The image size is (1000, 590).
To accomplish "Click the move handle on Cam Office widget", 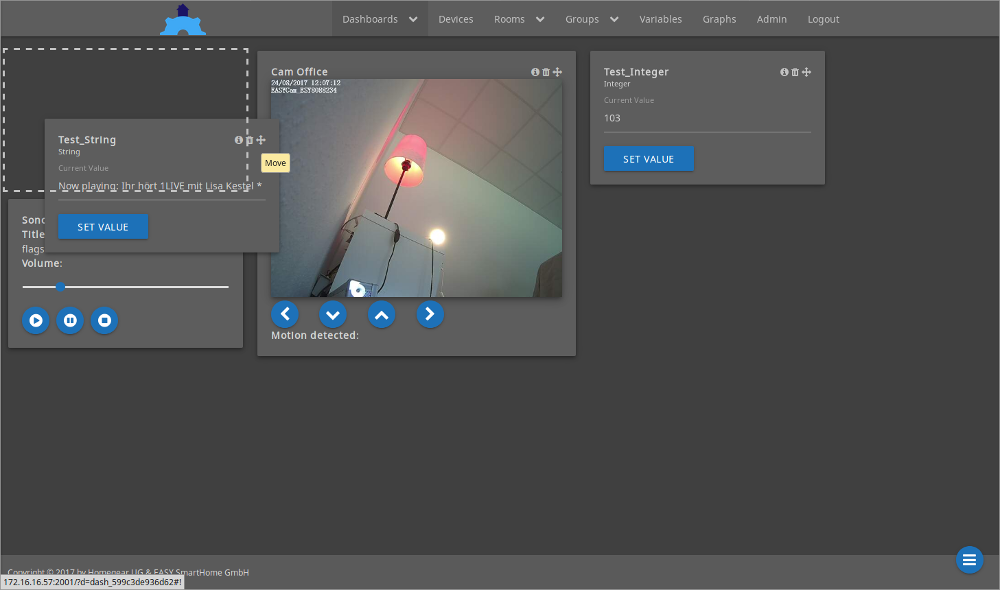I will 558,72.
